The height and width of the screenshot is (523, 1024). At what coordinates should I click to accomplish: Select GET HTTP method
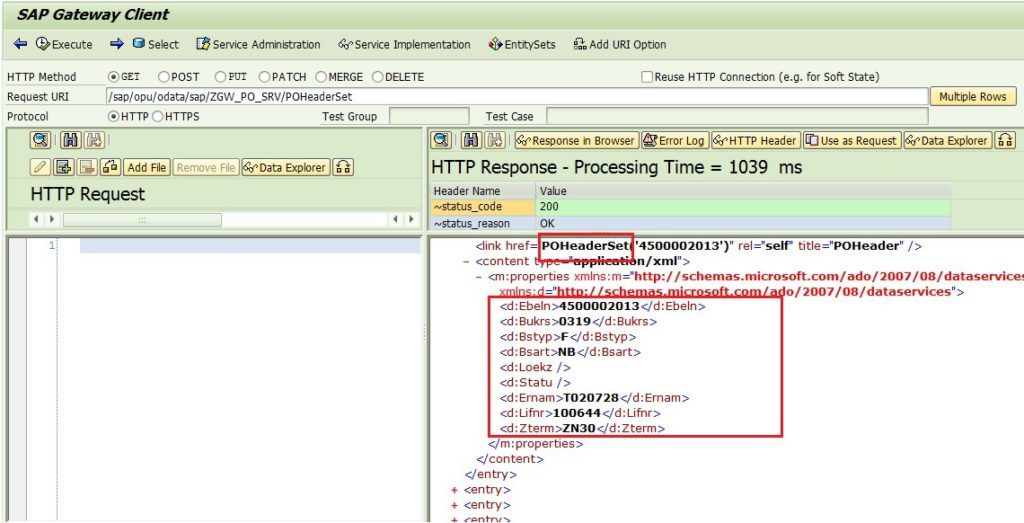point(114,77)
